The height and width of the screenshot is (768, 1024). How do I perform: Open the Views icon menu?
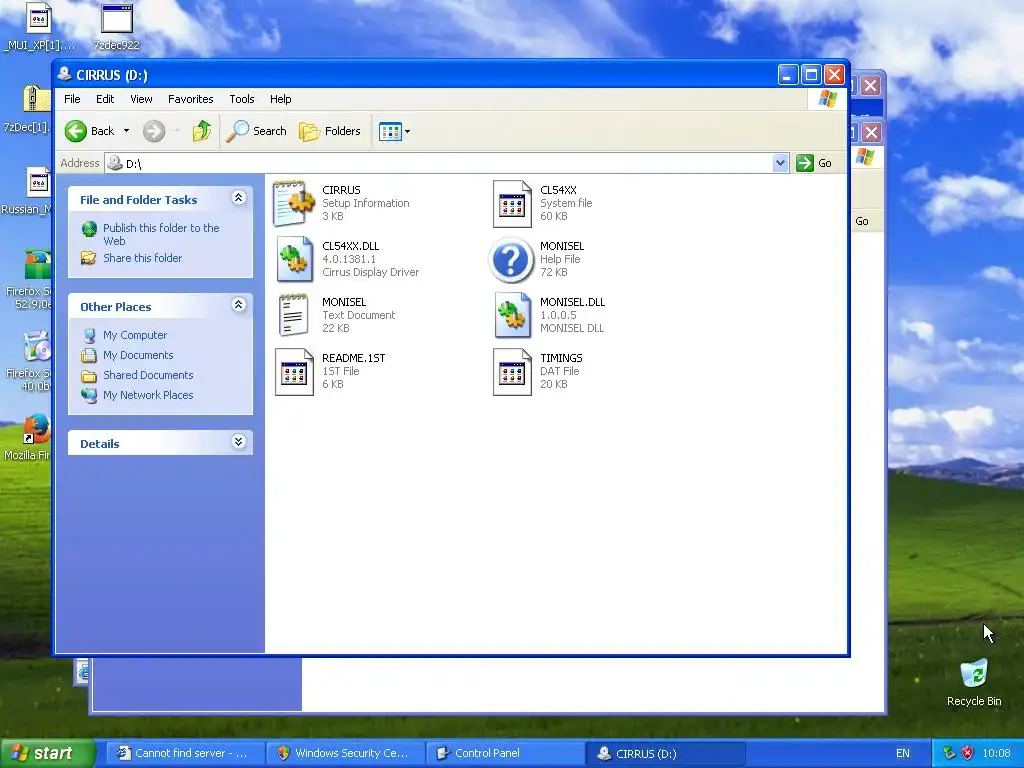(394, 131)
